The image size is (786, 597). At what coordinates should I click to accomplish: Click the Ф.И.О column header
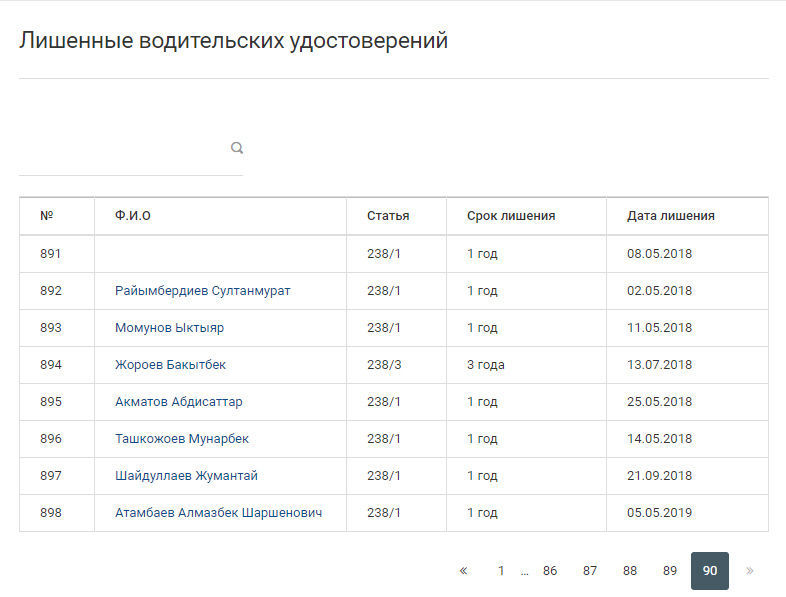pos(133,216)
